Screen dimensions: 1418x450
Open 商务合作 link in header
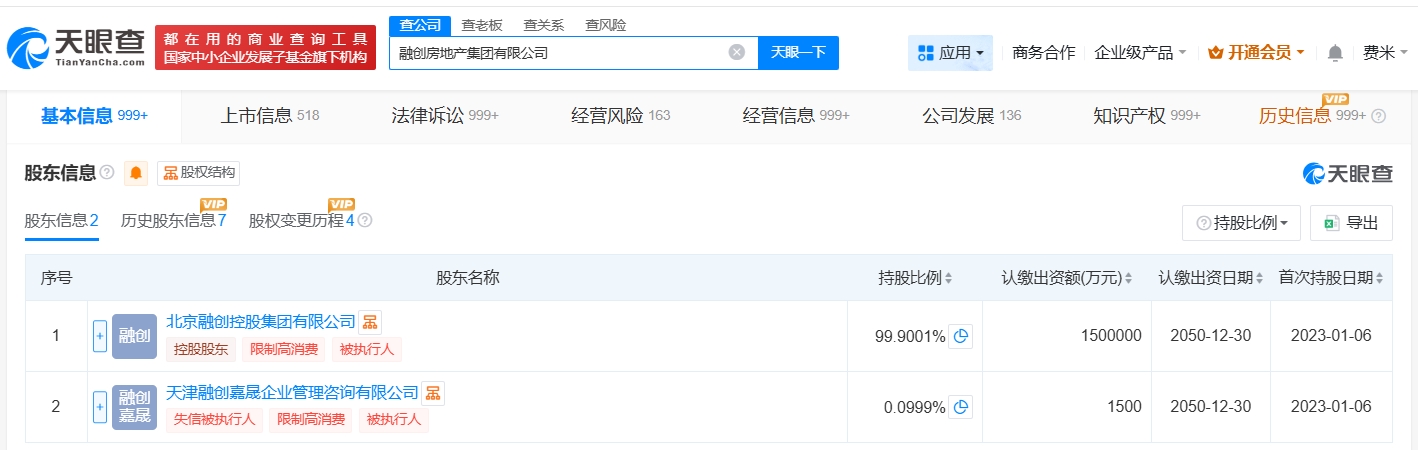coord(1043,52)
